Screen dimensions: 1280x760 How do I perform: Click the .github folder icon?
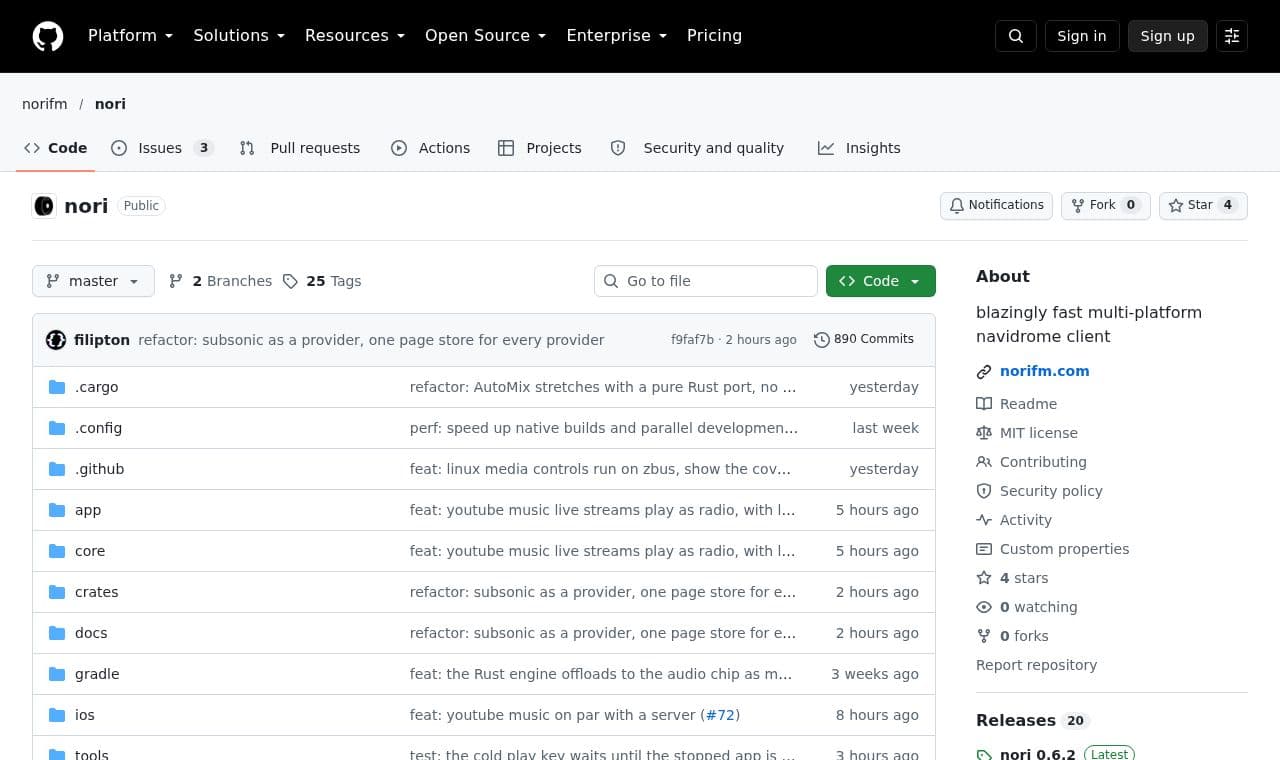click(x=57, y=469)
